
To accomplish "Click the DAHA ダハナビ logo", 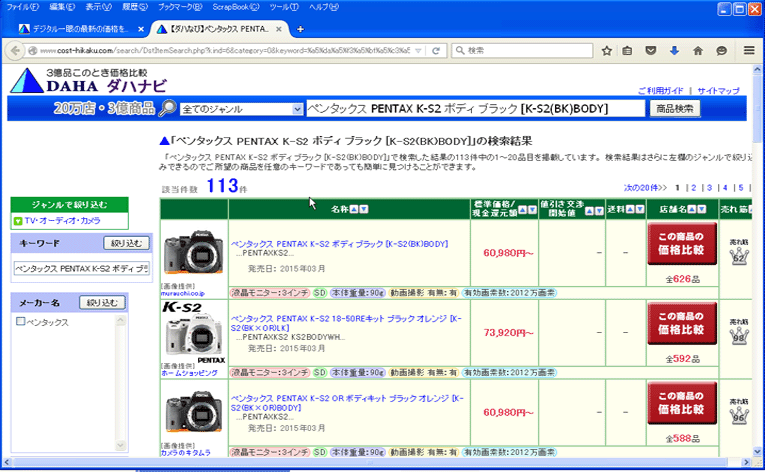I will 89,81.
